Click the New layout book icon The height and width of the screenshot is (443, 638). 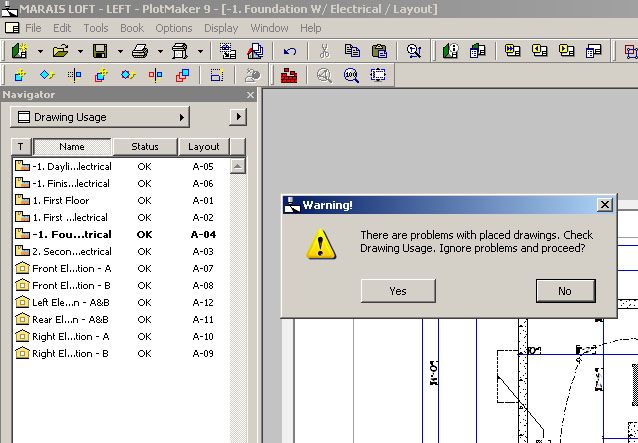[x=20, y=51]
